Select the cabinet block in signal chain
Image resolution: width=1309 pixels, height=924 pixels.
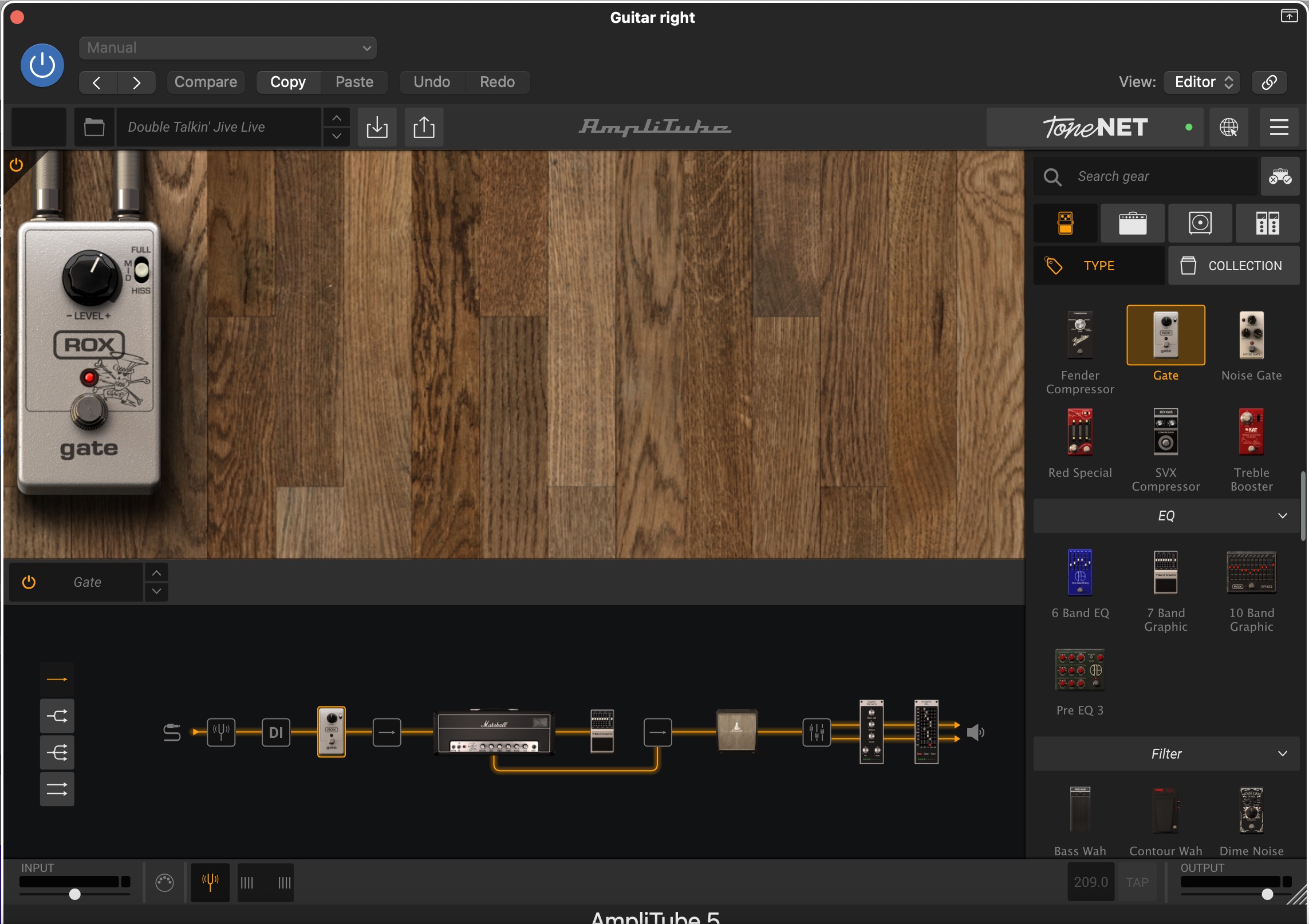point(737,730)
